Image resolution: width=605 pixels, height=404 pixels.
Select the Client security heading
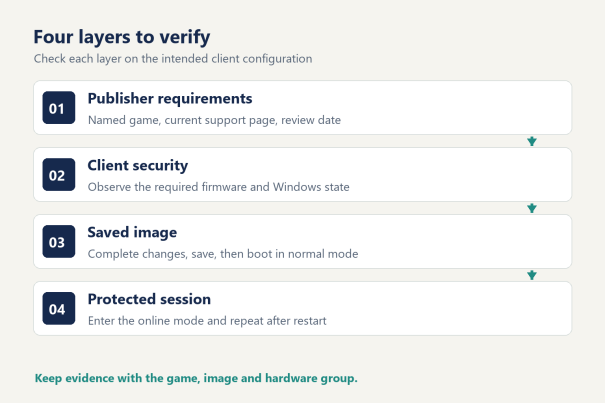[138, 166]
